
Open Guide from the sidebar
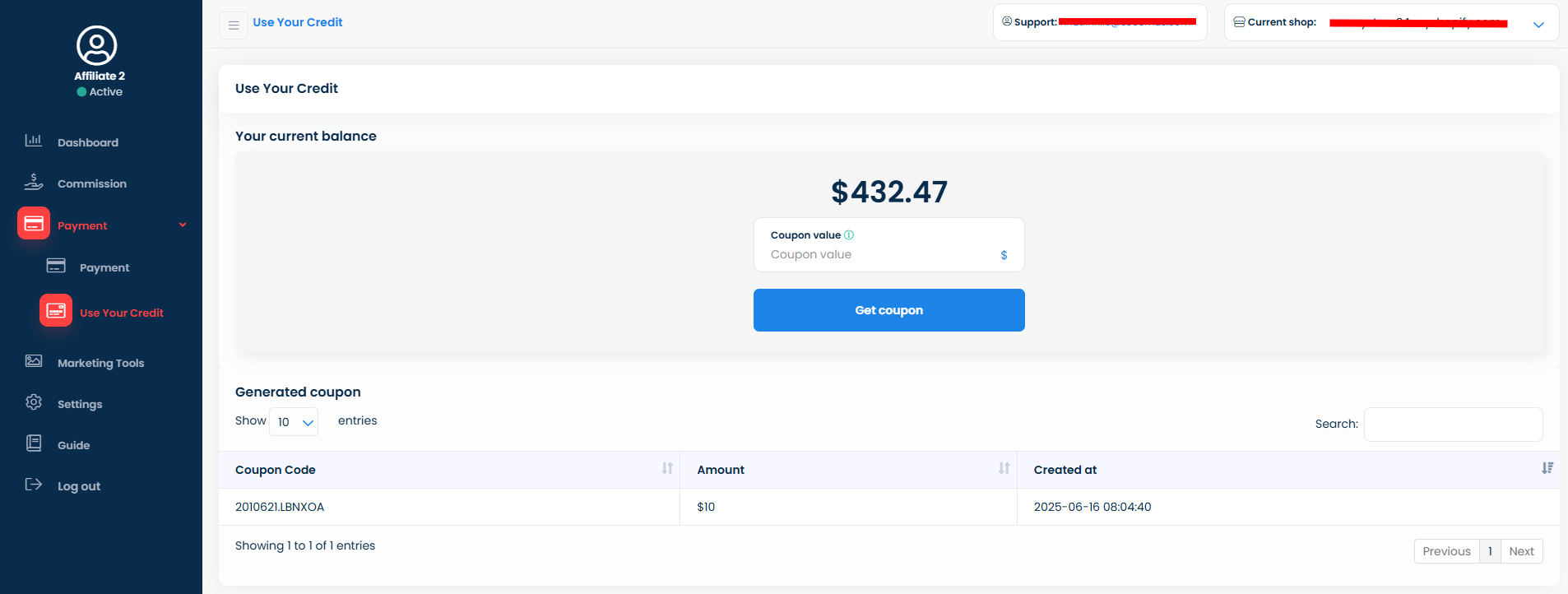point(74,446)
